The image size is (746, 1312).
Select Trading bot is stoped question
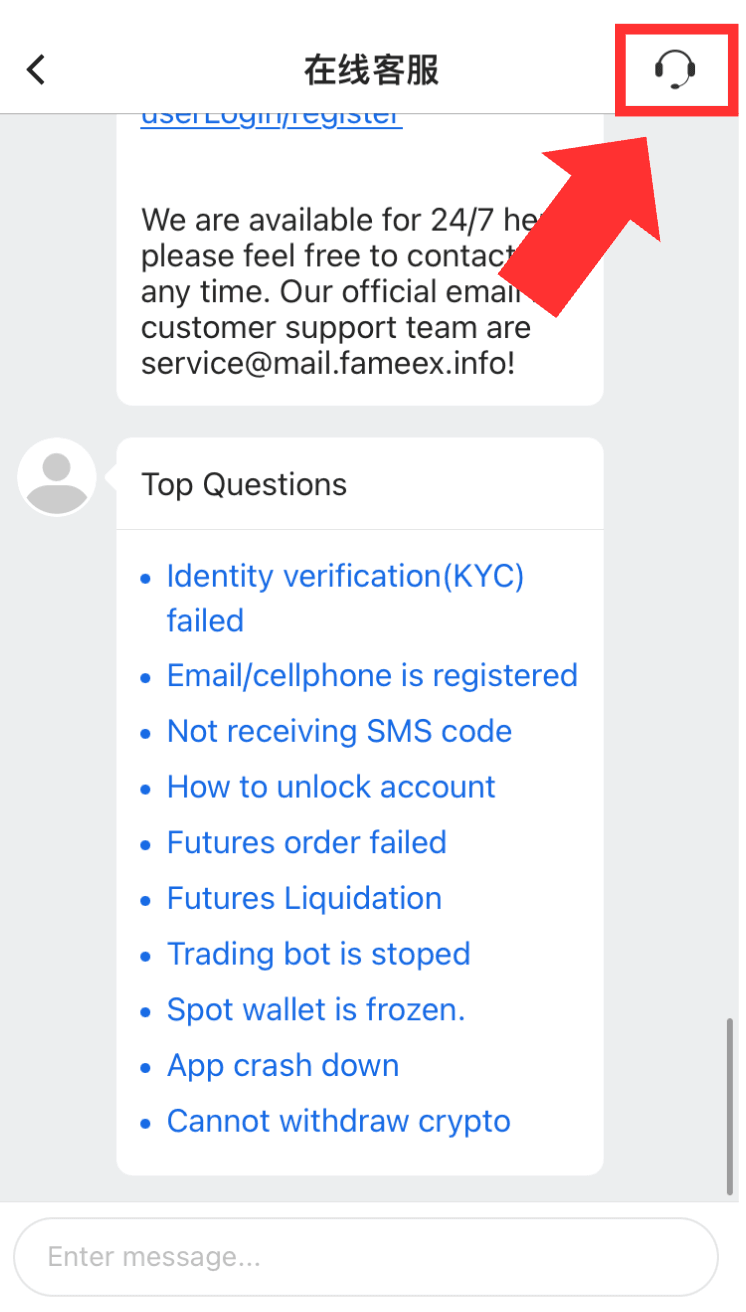[318, 954]
